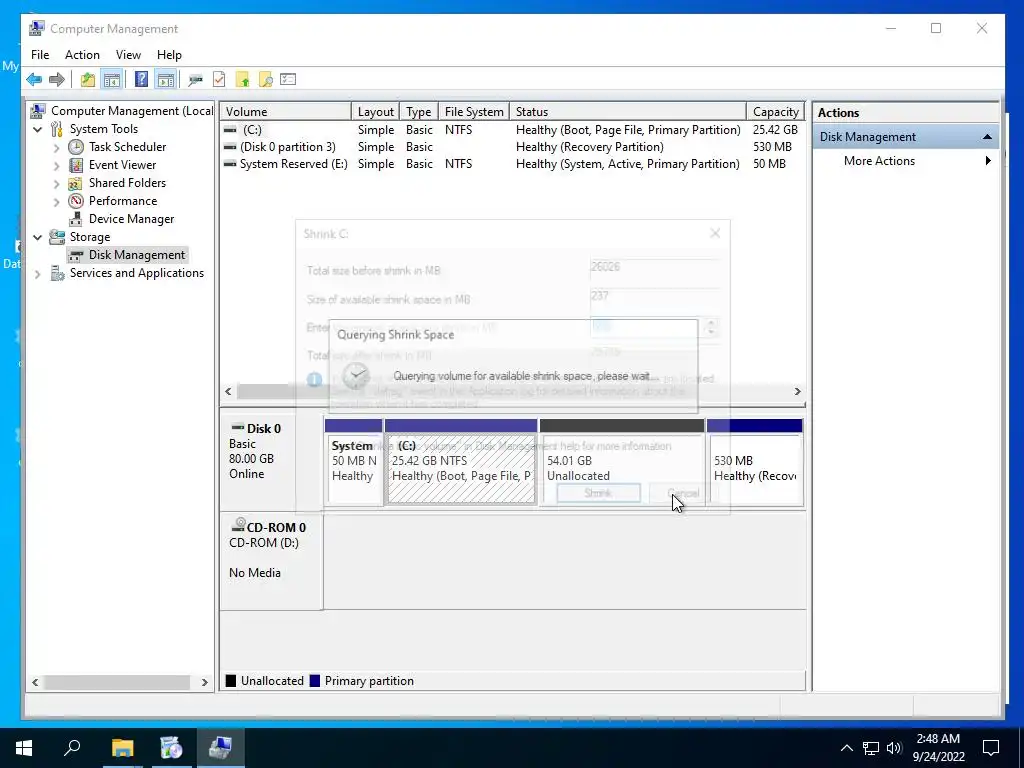1024x768 pixels.
Task: Expand Services and Applications branch
Action: (38, 274)
